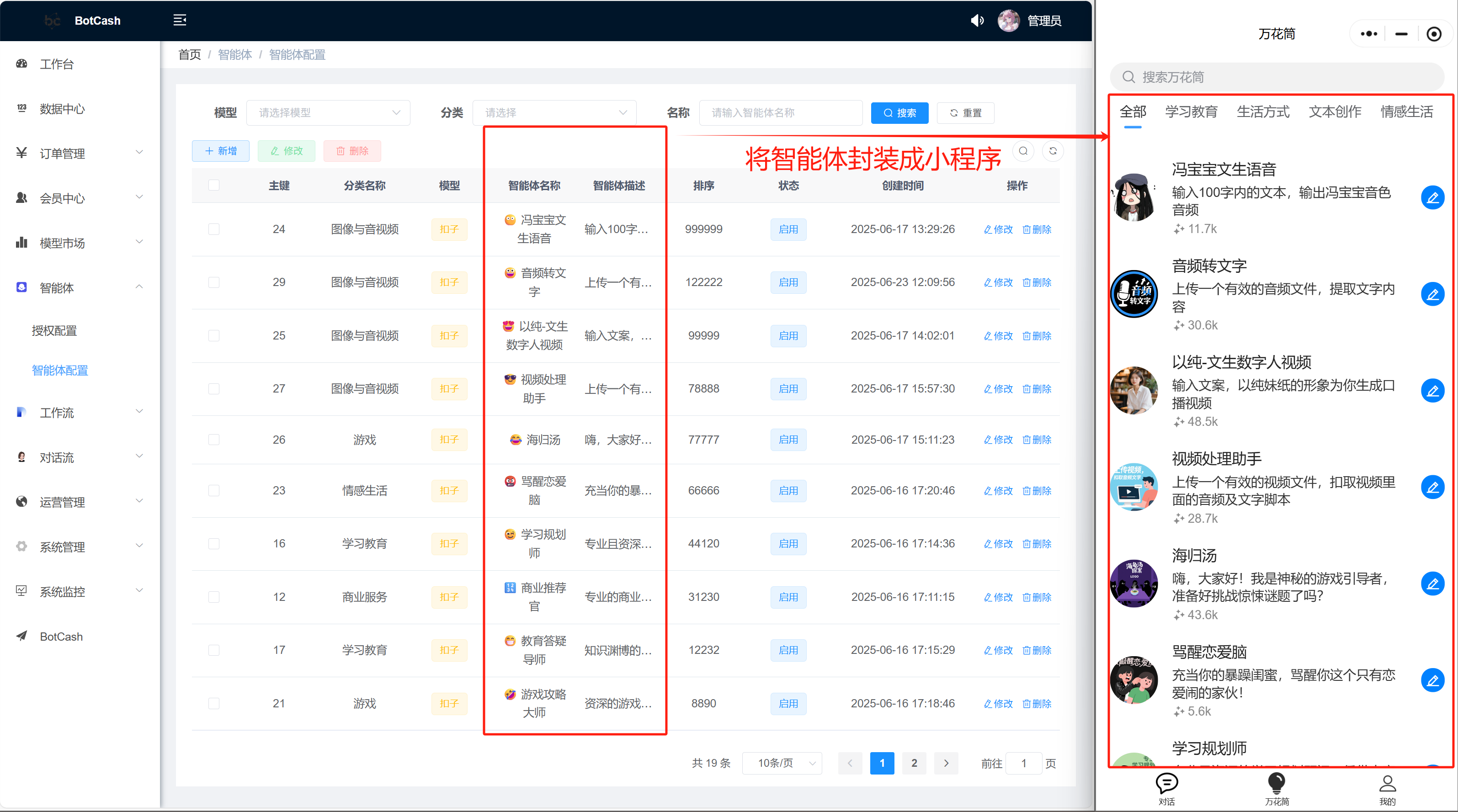
Task: Click the round search toggle icon above table
Action: click(x=1023, y=151)
